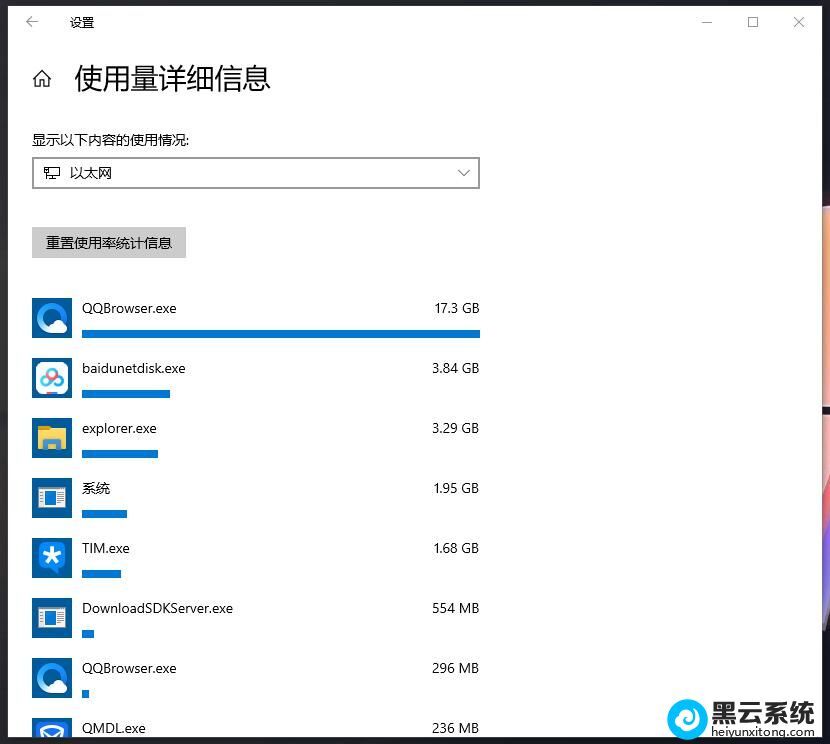Open the 以太网 network selection dropdown
The width and height of the screenshot is (830, 744).
point(255,173)
